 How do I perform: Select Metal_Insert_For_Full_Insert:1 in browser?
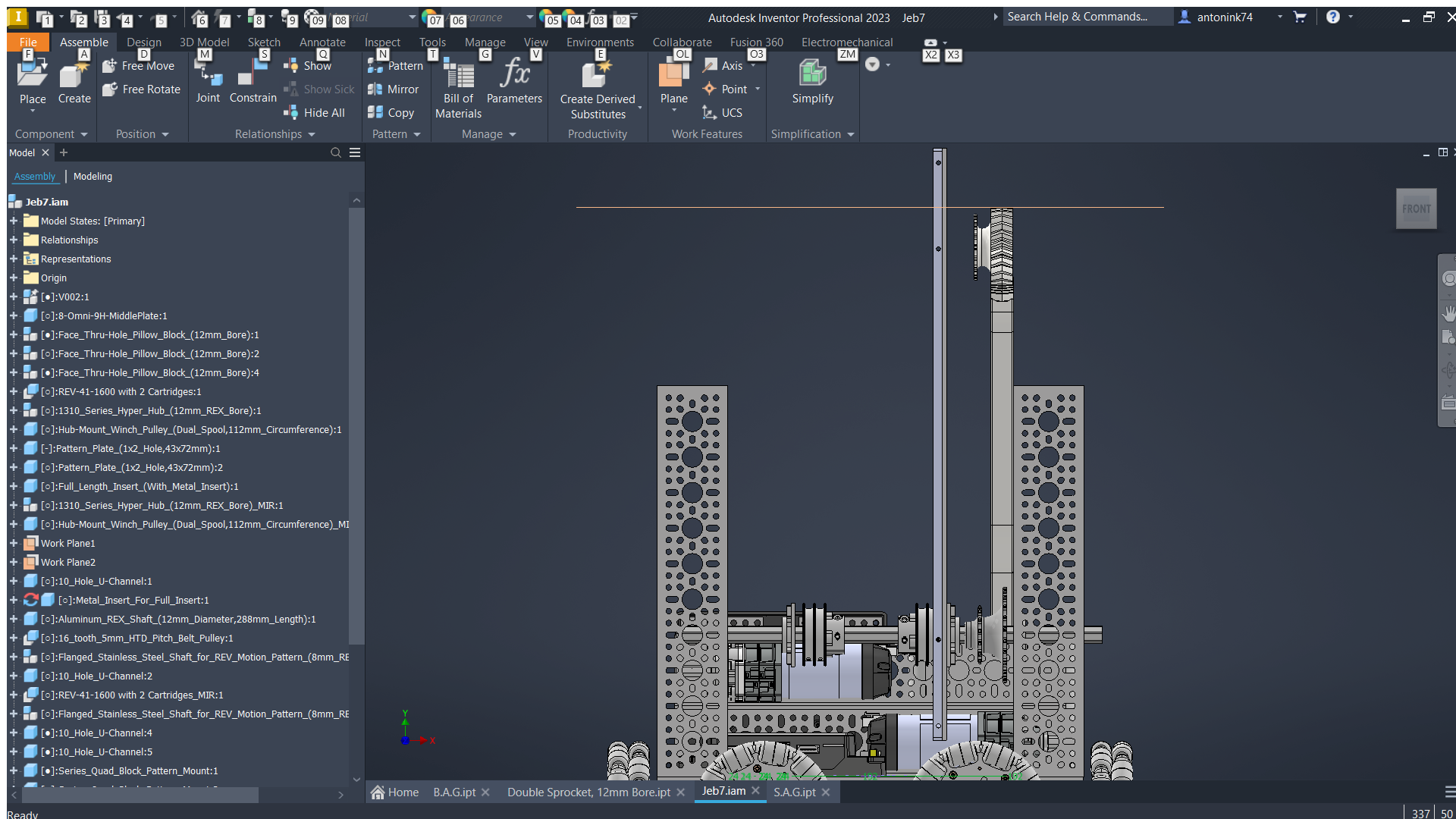[x=133, y=601]
